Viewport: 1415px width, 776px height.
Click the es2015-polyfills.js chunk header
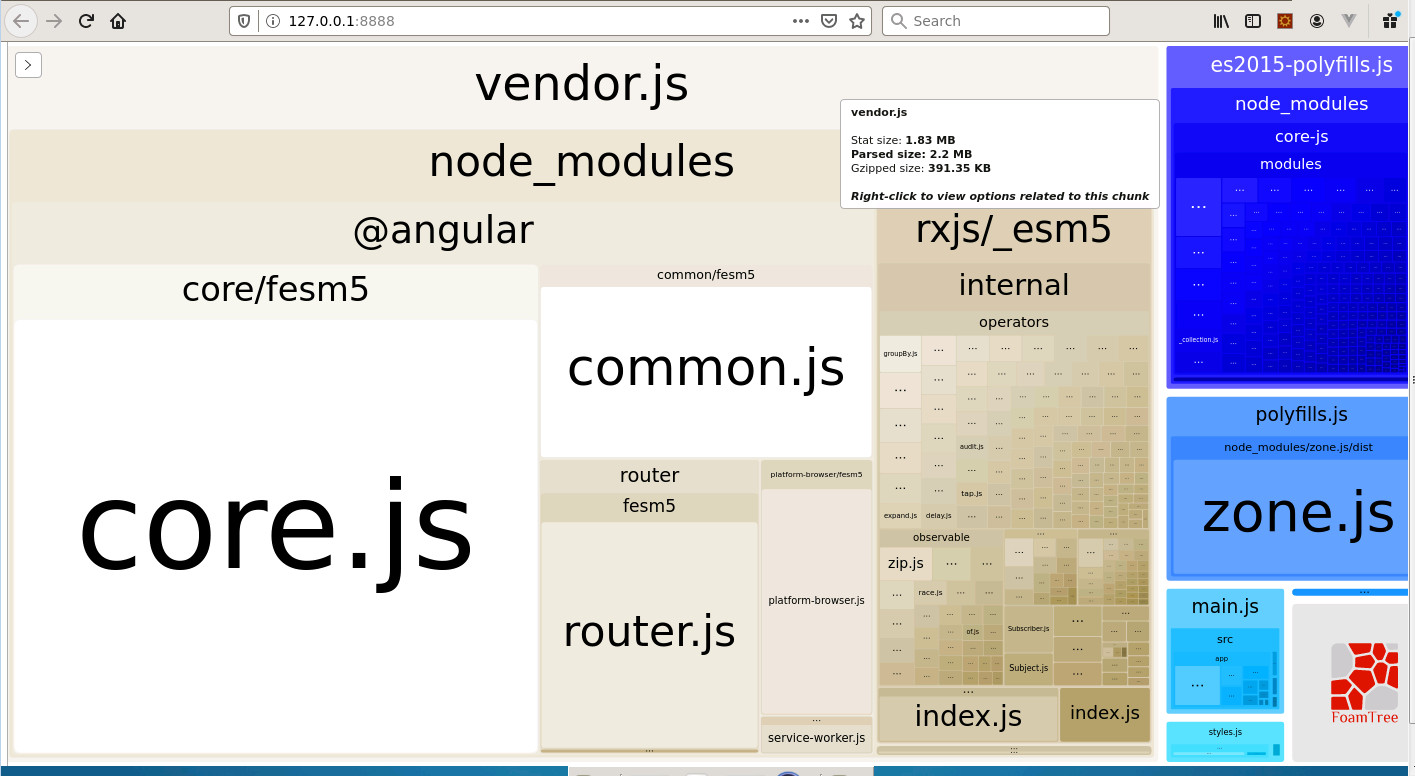1300,65
